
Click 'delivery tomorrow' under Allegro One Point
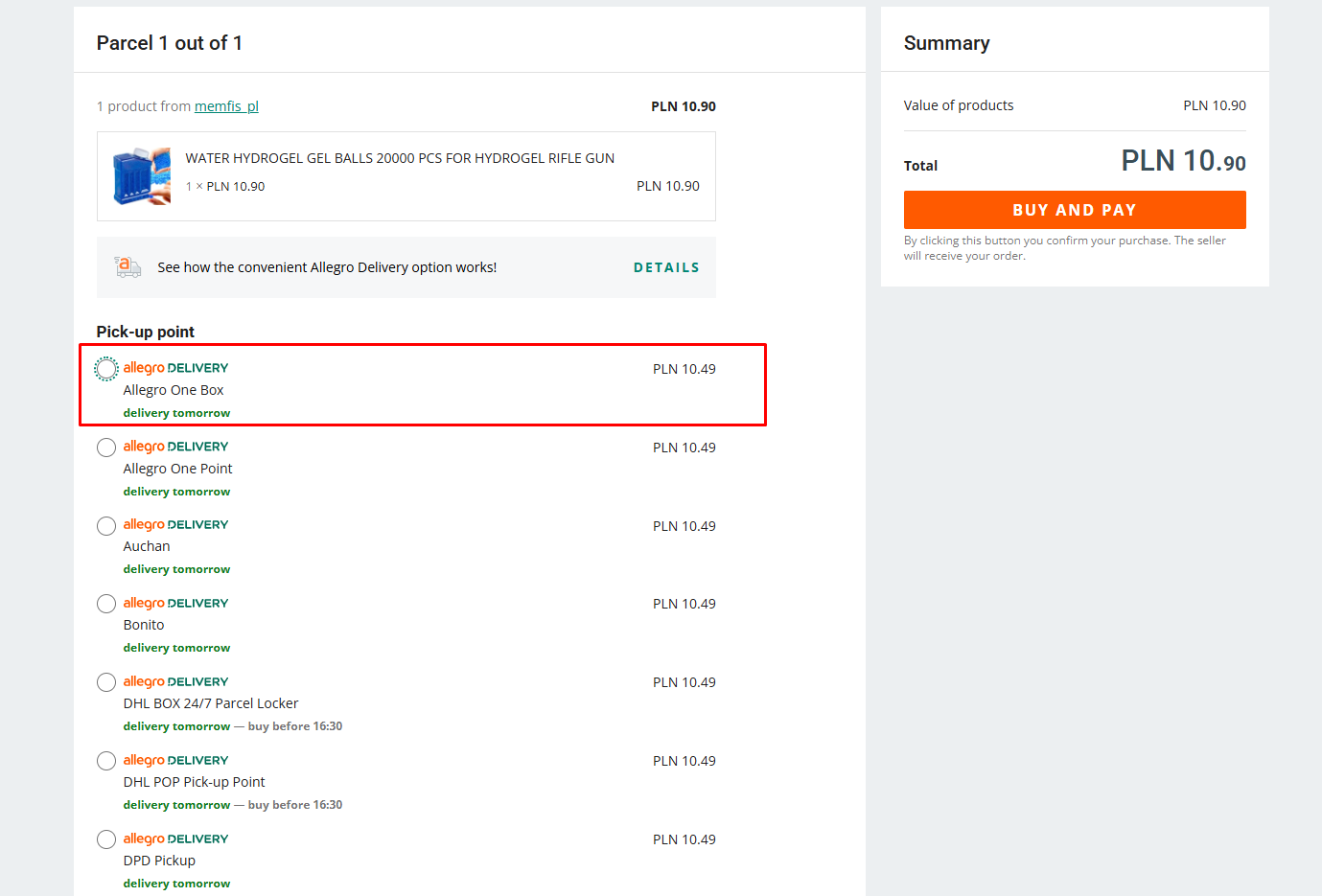click(x=176, y=492)
